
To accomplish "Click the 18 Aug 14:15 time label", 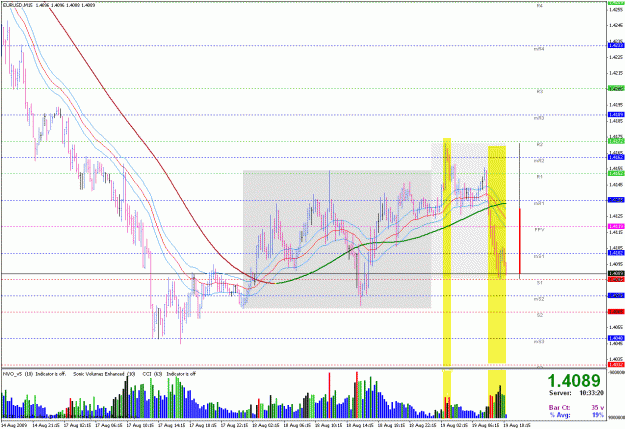I will (x=358, y=425).
